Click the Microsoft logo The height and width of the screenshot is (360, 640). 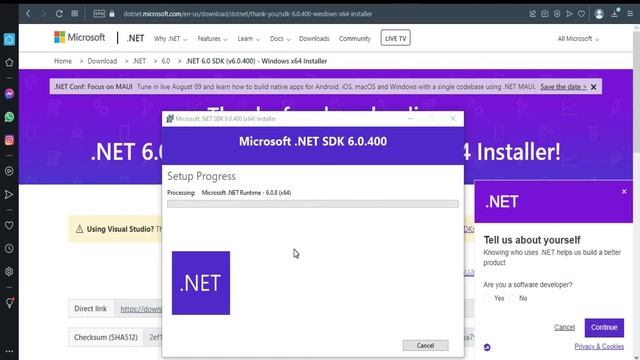[x=80, y=38]
